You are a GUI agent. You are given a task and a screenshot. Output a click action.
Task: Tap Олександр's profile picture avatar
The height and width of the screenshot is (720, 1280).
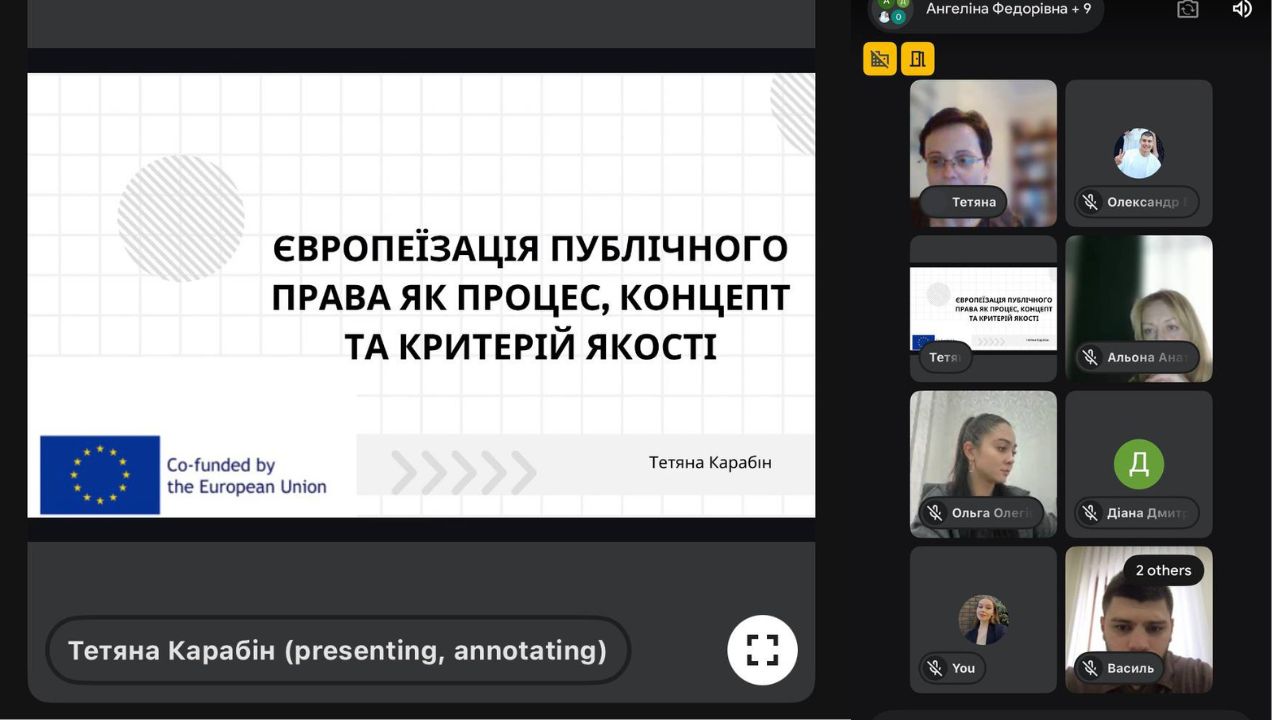point(1138,153)
